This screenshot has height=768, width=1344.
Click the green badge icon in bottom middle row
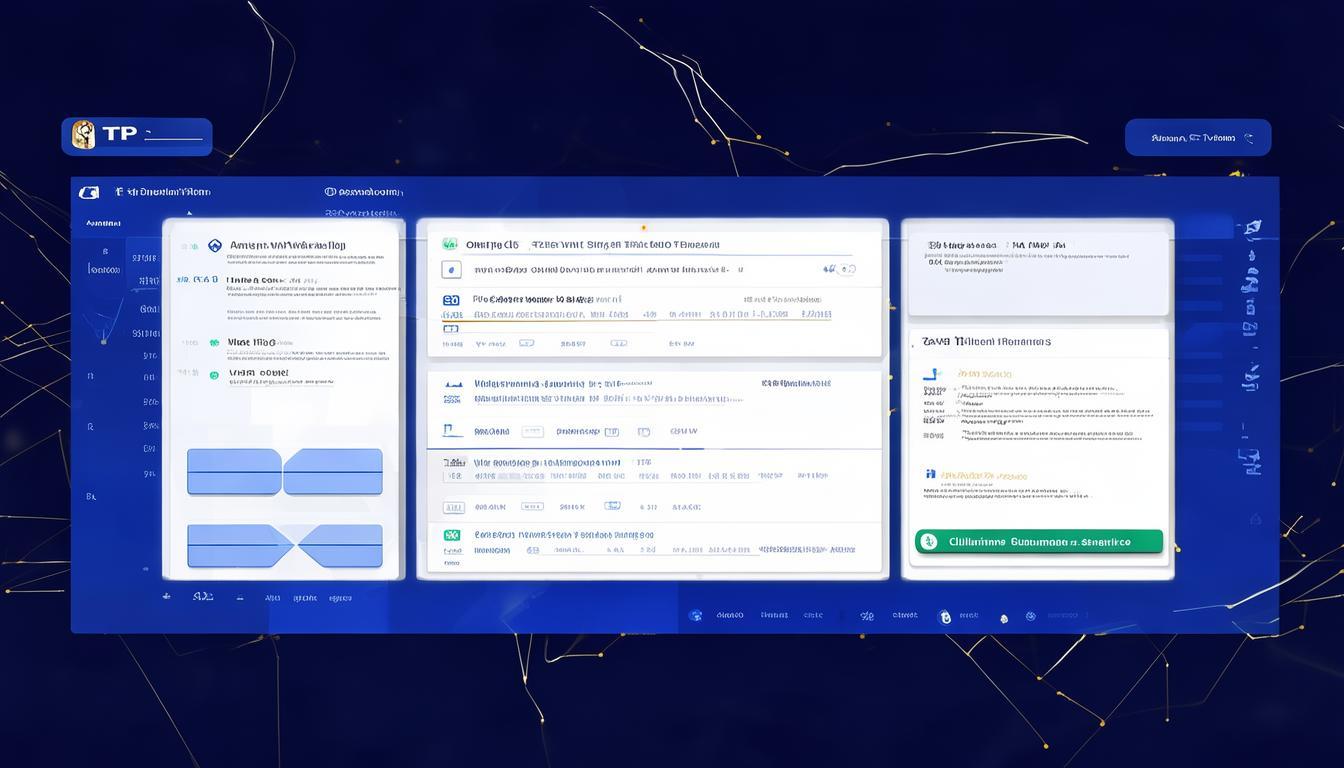[x=451, y=535]
